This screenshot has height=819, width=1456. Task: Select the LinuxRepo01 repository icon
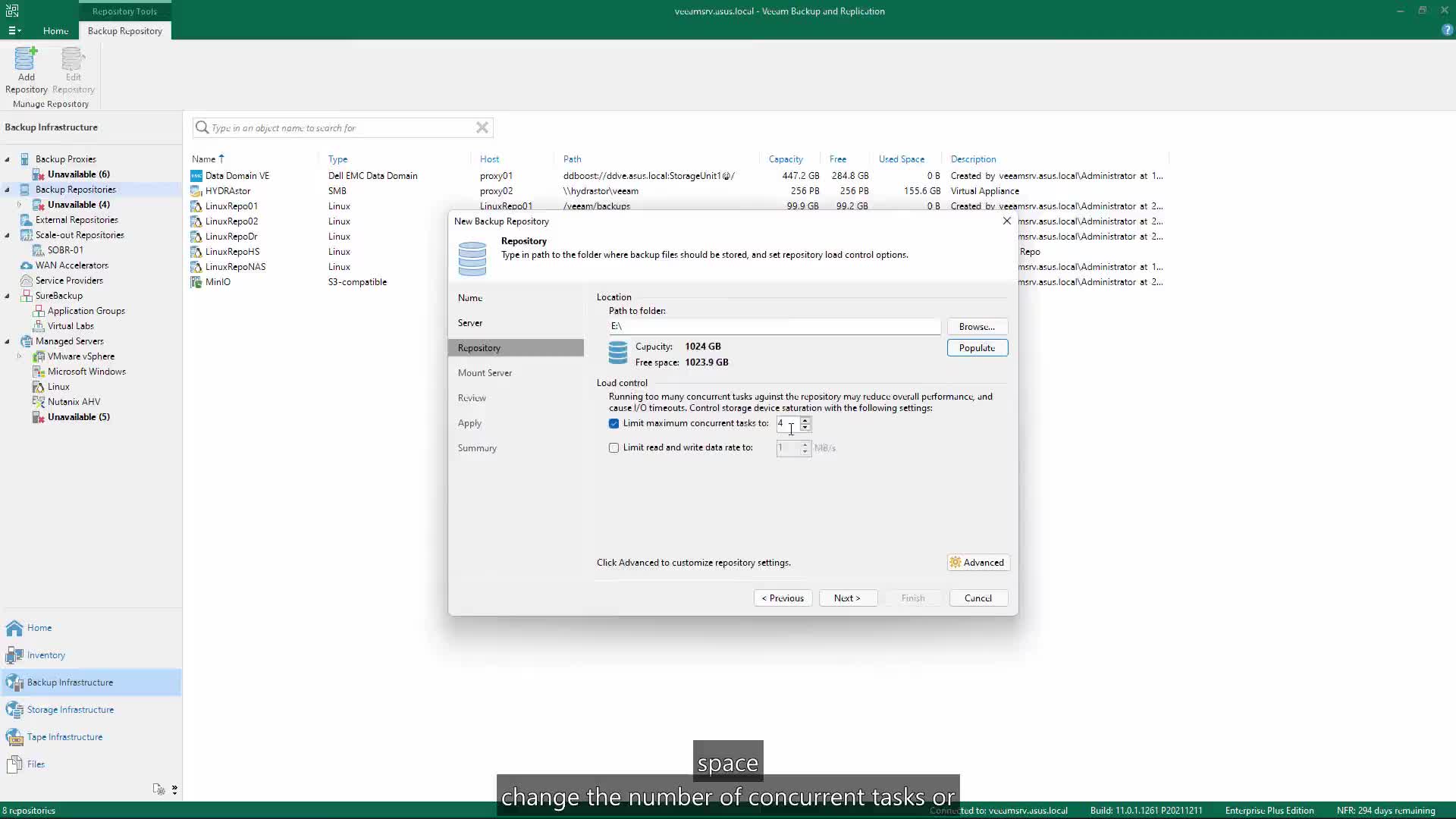pyautogui.click(x=196, y=206)
